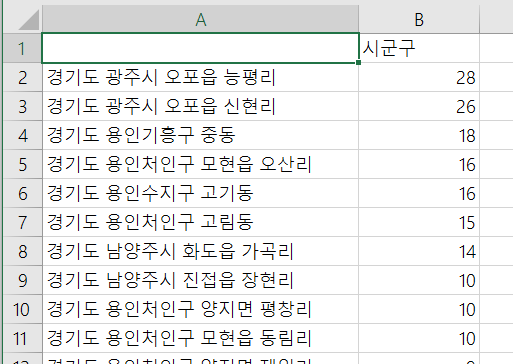Click cell B1 containing 시군구
The image size is (513, 364).
[x=419, y=48]
